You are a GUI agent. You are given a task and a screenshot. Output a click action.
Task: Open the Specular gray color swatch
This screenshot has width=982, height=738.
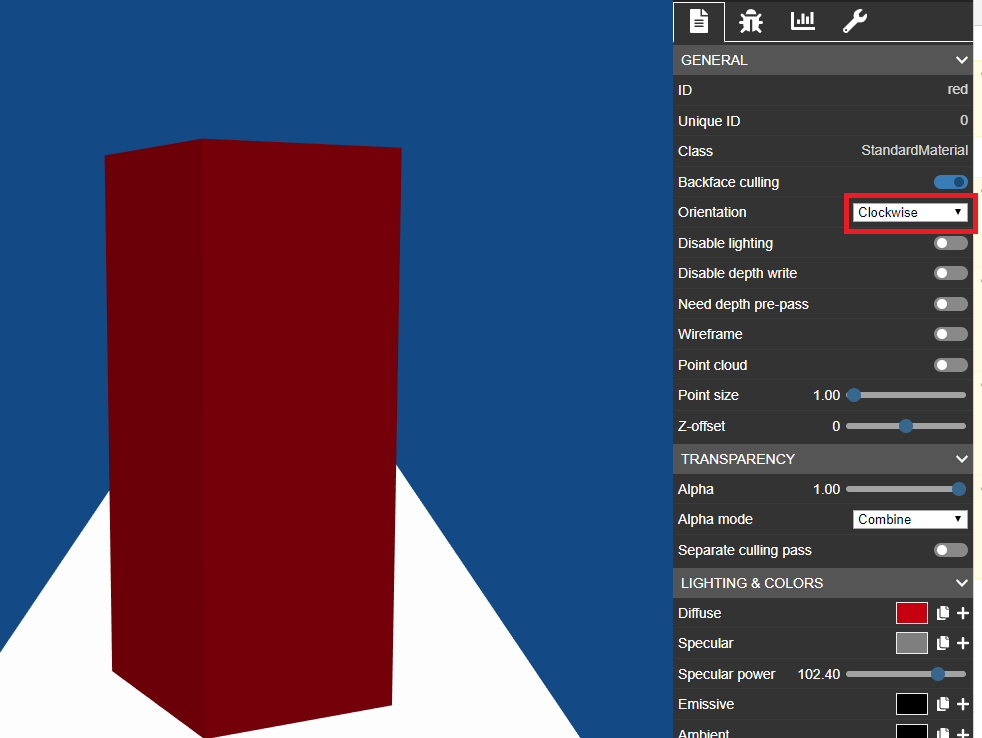pos(912,643)
